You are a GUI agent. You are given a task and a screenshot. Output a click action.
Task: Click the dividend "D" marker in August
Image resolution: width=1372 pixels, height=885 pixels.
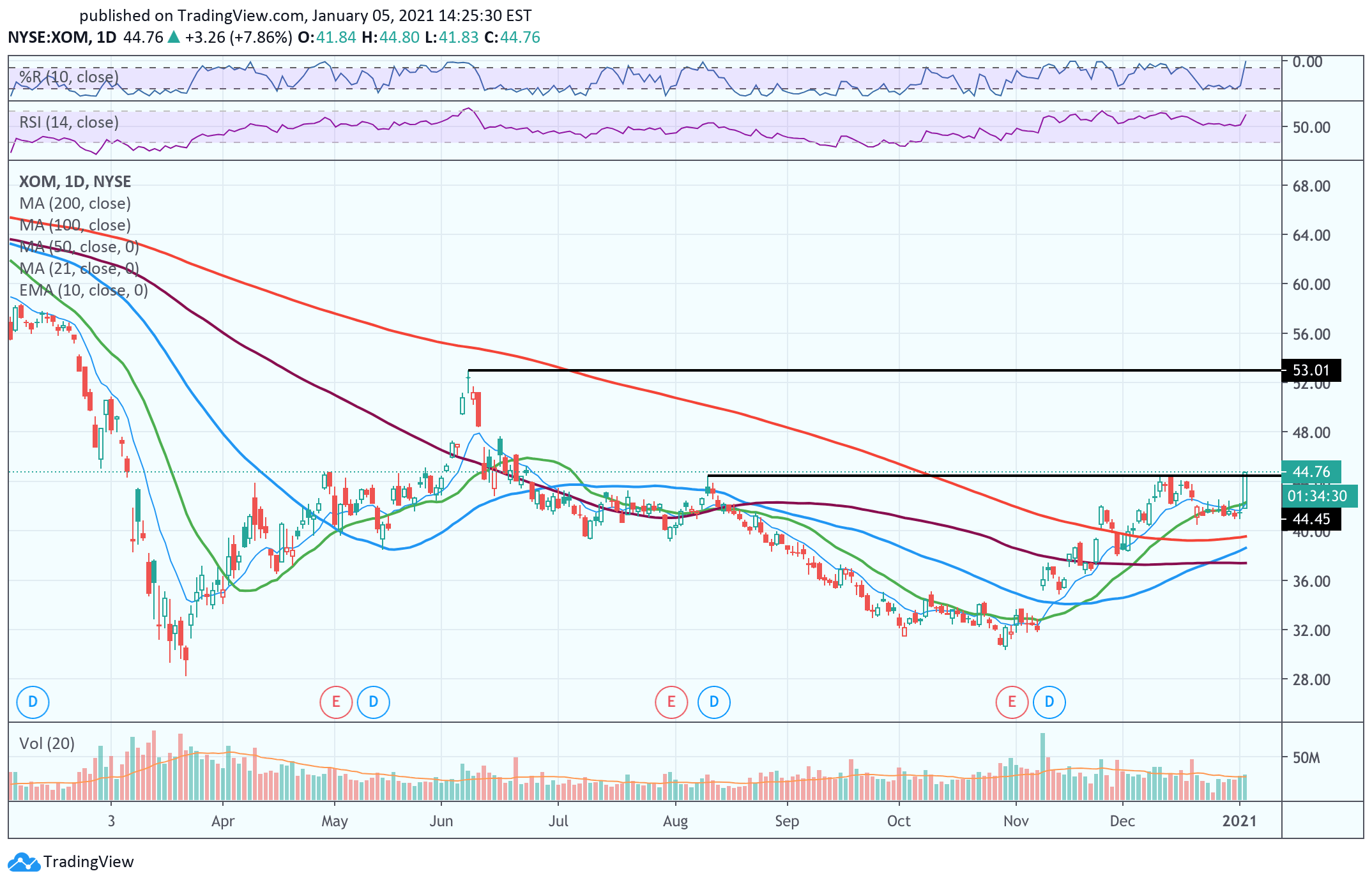[713, 701]
